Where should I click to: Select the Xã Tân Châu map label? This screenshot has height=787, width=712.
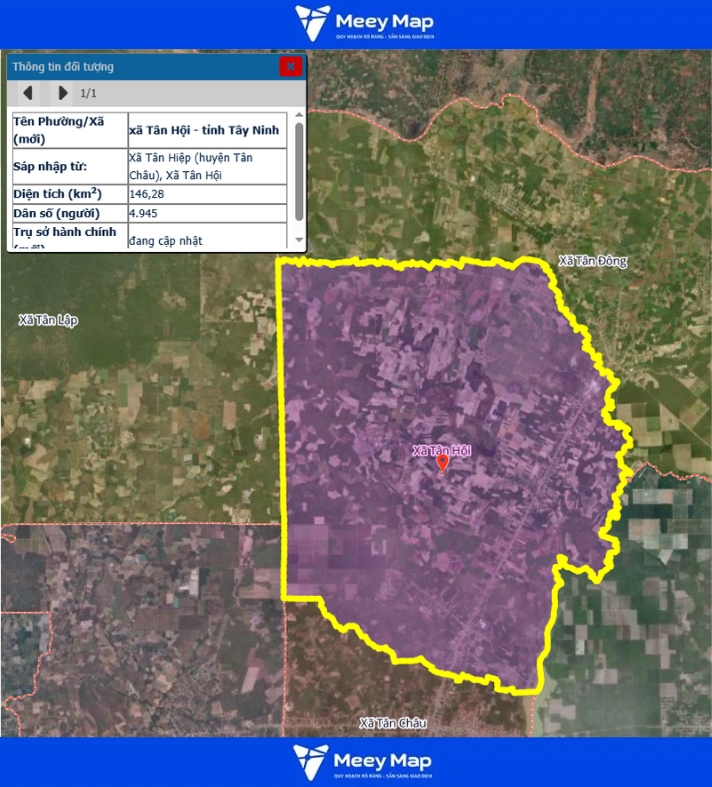[392, 723]
